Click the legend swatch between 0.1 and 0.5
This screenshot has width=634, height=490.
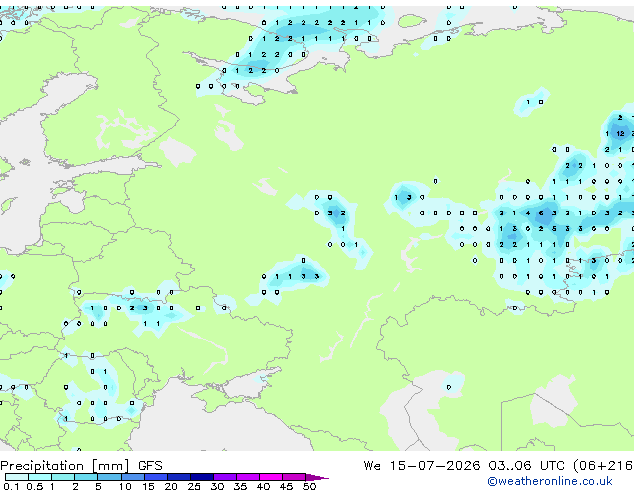click(x=17, y=477)
